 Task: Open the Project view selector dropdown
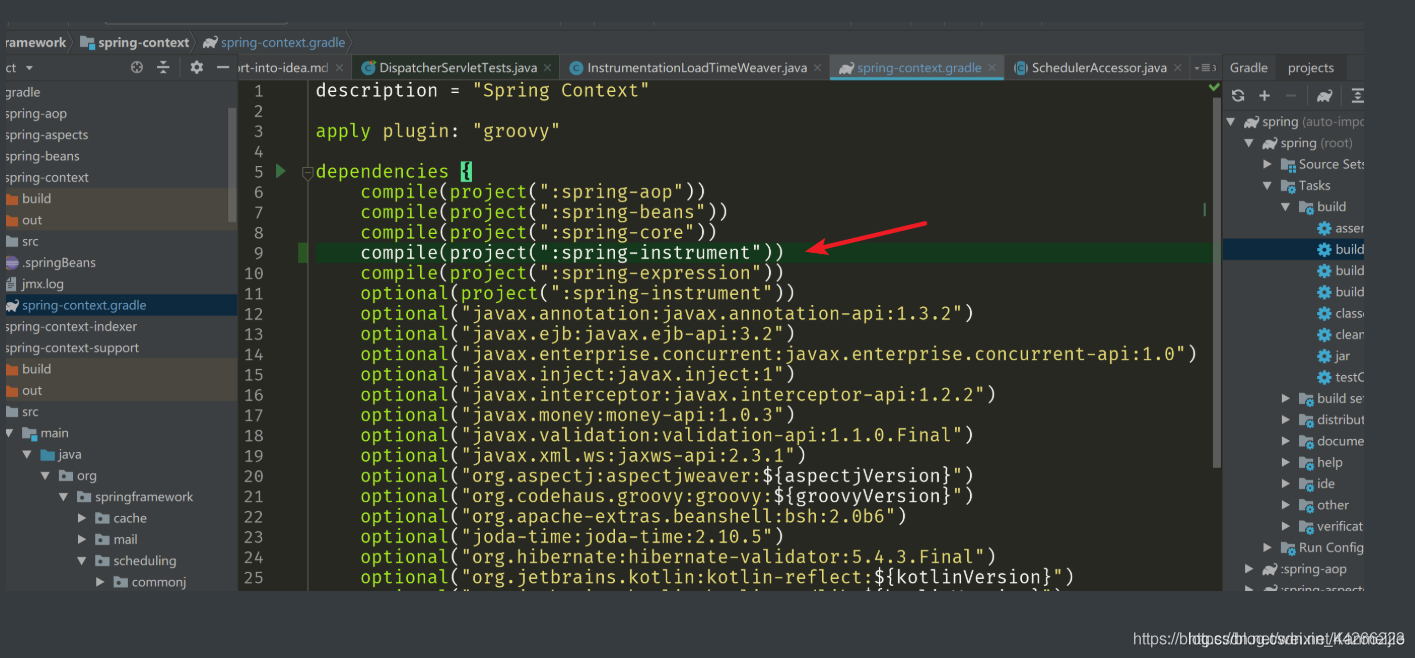coord(29,67)
